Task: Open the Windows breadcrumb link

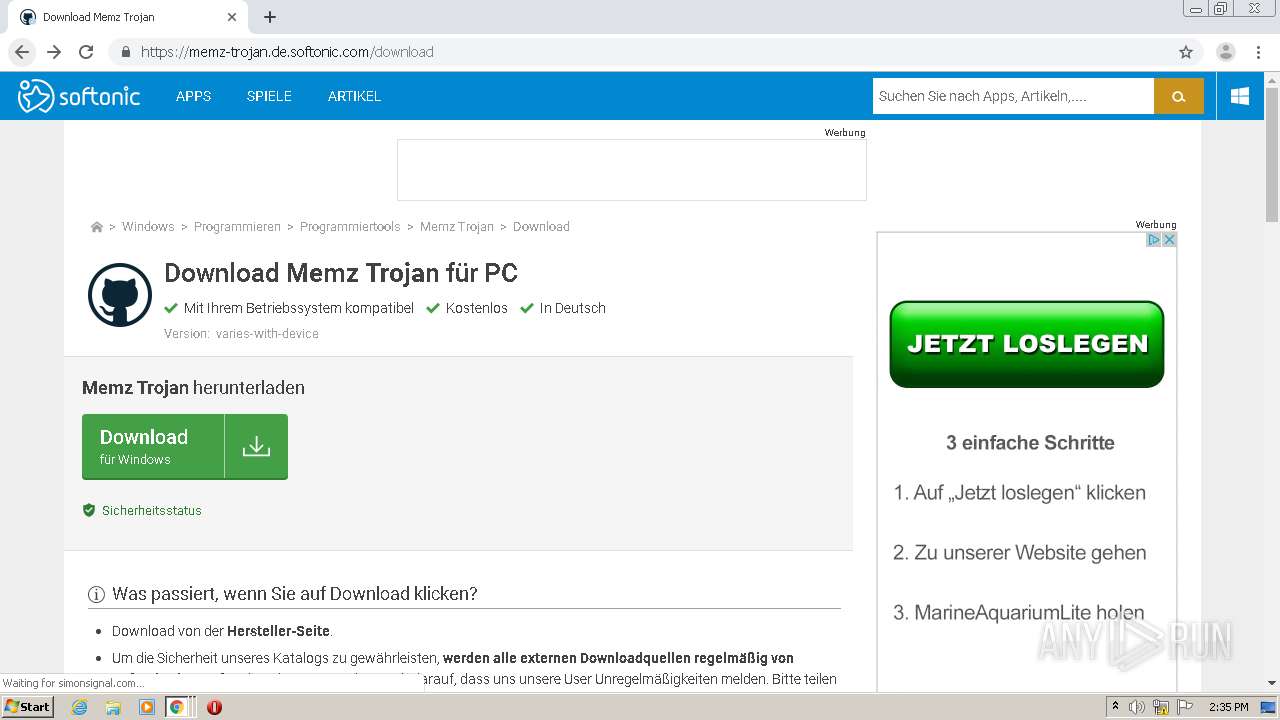Action: click(148, 227)
